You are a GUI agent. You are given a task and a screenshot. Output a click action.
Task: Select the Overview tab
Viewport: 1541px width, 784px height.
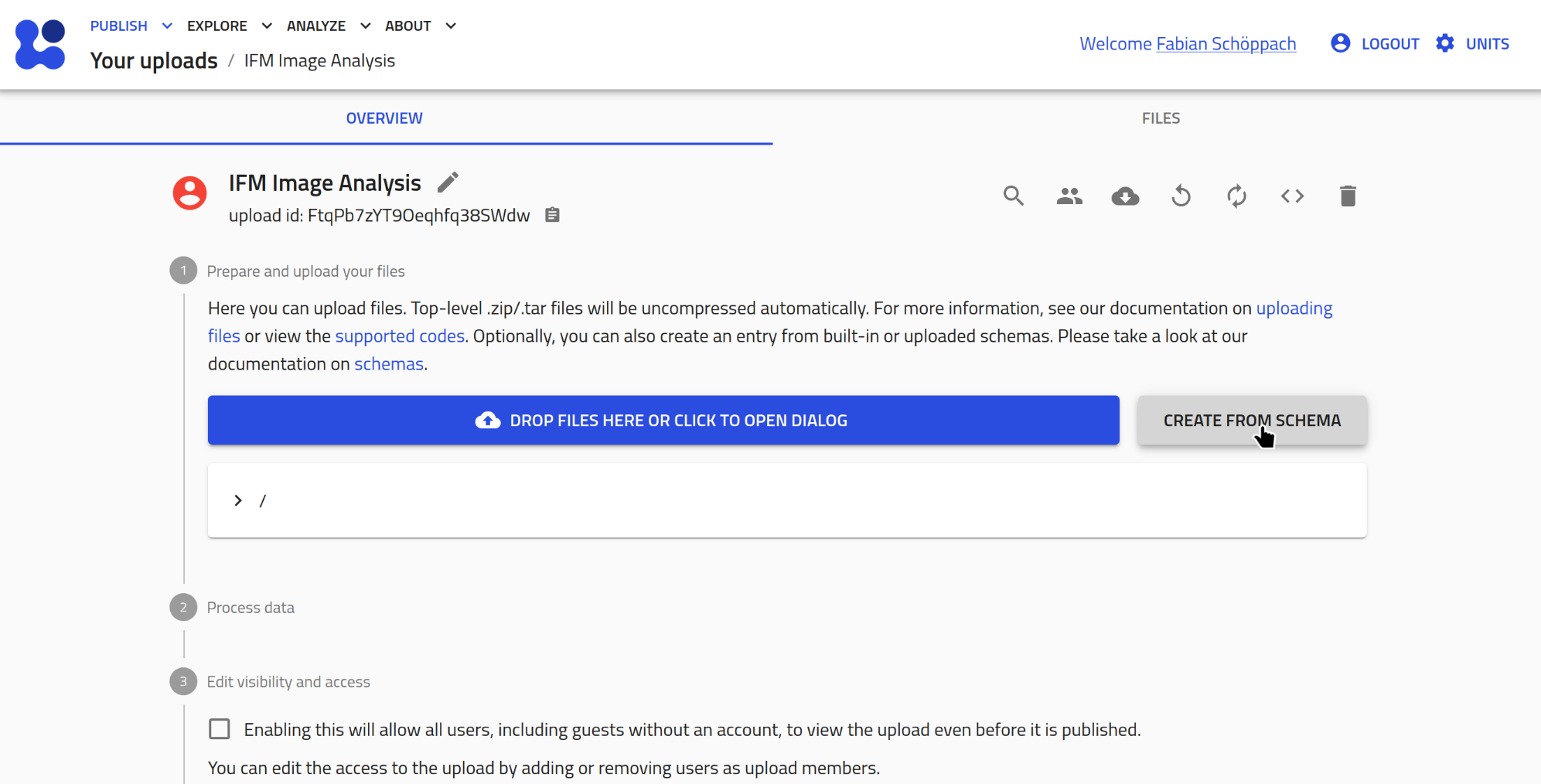[x=384, y=118]
